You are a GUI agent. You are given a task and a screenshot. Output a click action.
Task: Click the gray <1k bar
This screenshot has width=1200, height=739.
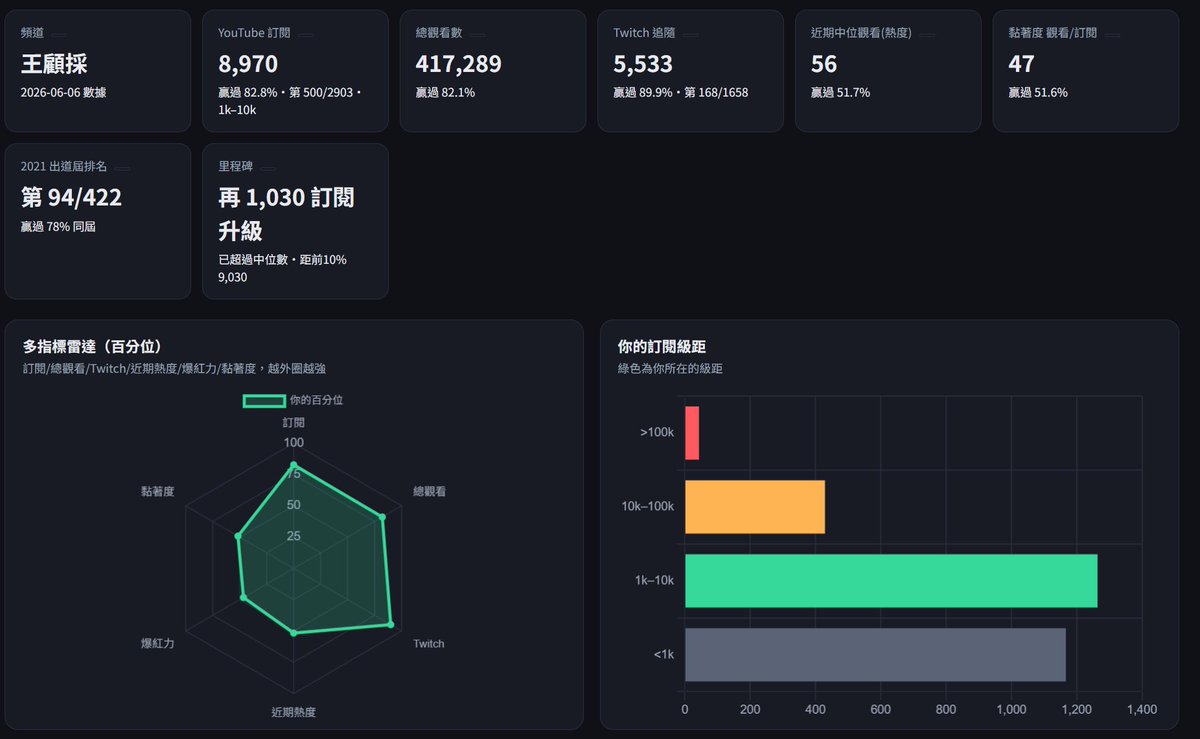pos(875,654)
